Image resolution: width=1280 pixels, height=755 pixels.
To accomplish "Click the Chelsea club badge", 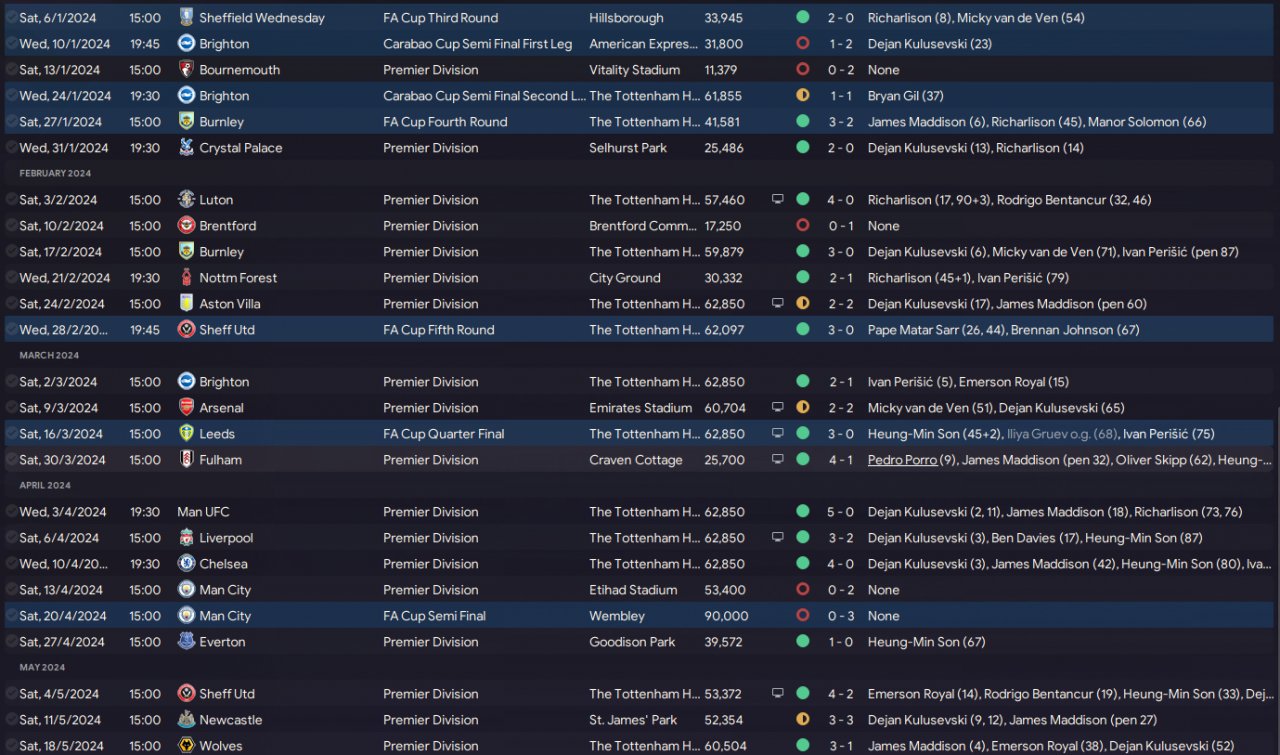I will (186, 564).
